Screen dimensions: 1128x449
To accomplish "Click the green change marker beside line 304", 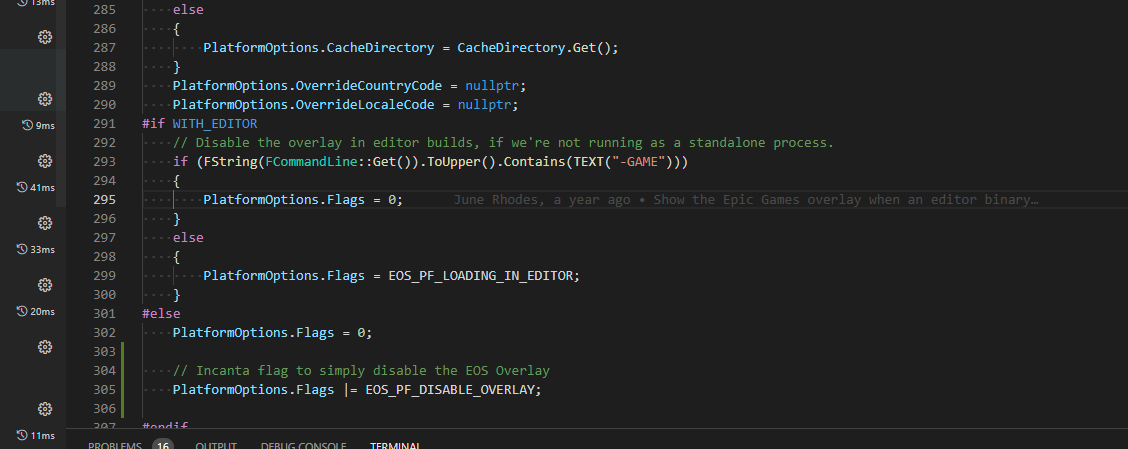I will (x=124, y=371).
